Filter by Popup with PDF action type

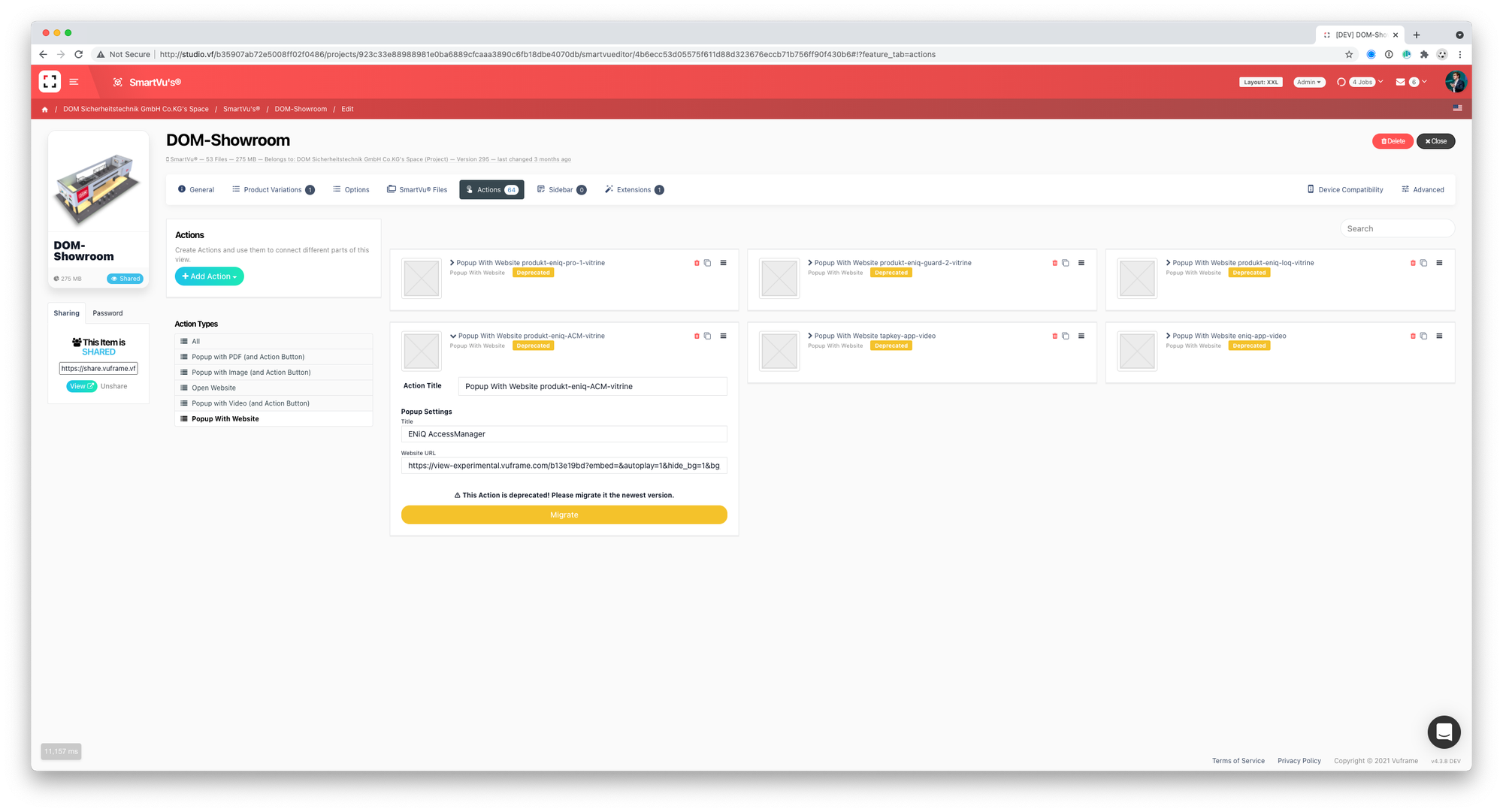274,357
